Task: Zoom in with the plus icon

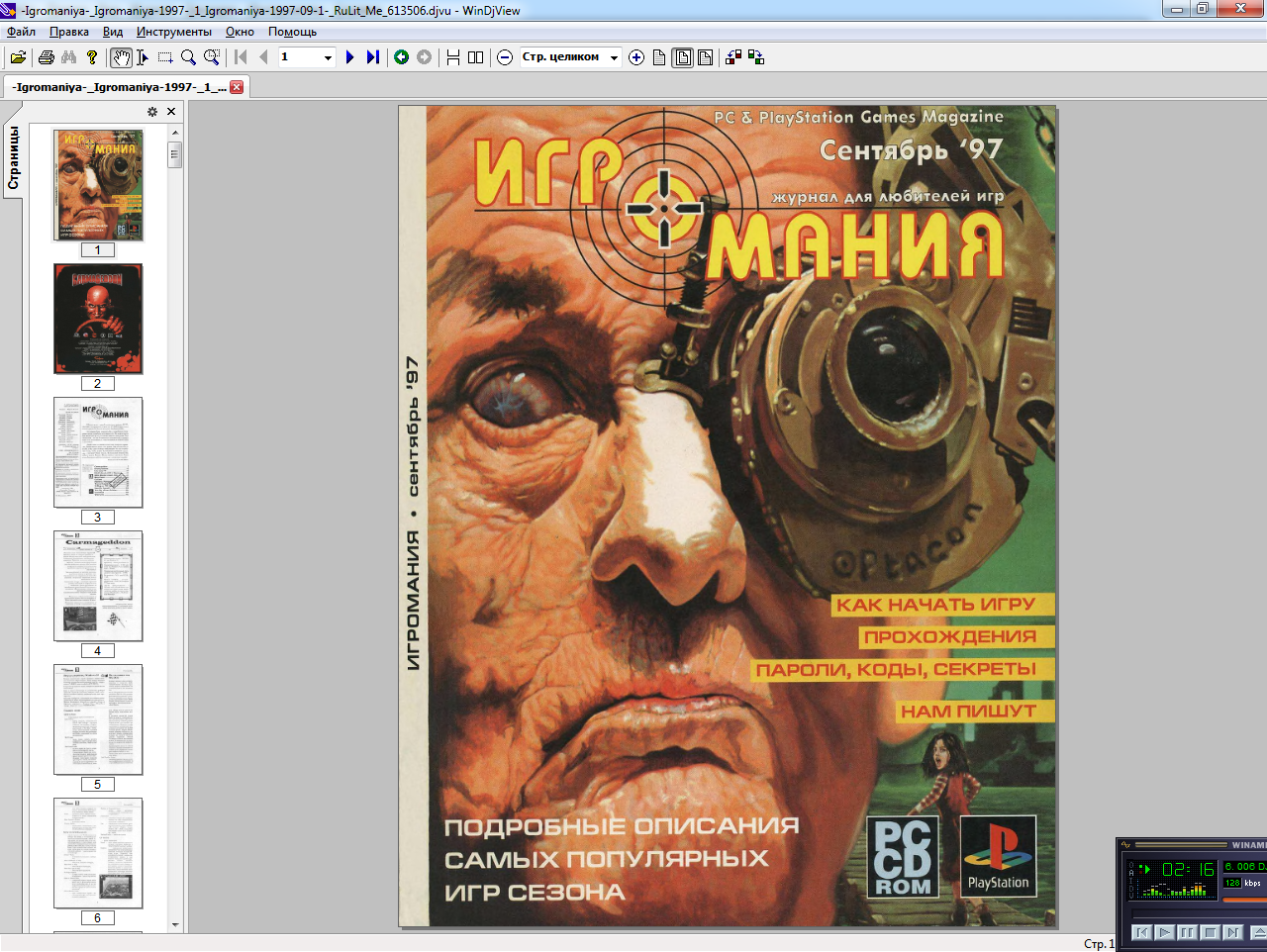Action: tap(636, 57)
